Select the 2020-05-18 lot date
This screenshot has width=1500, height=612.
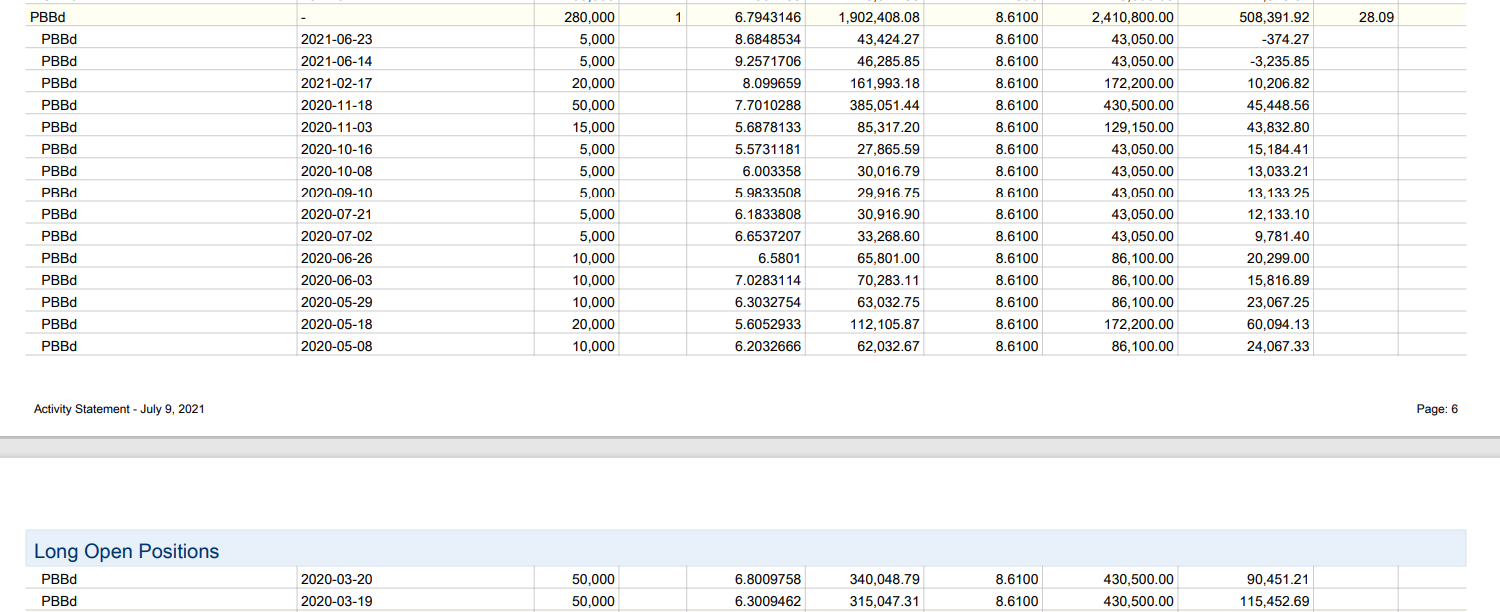[x=336, y=324]
